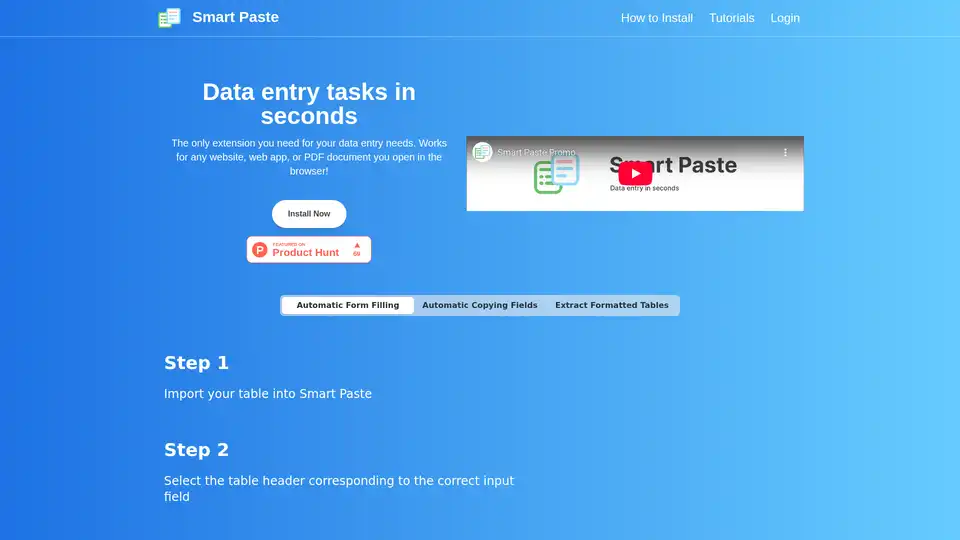
Task: Click the Smart Paste logo icon in header
Action: pos(169,18)
